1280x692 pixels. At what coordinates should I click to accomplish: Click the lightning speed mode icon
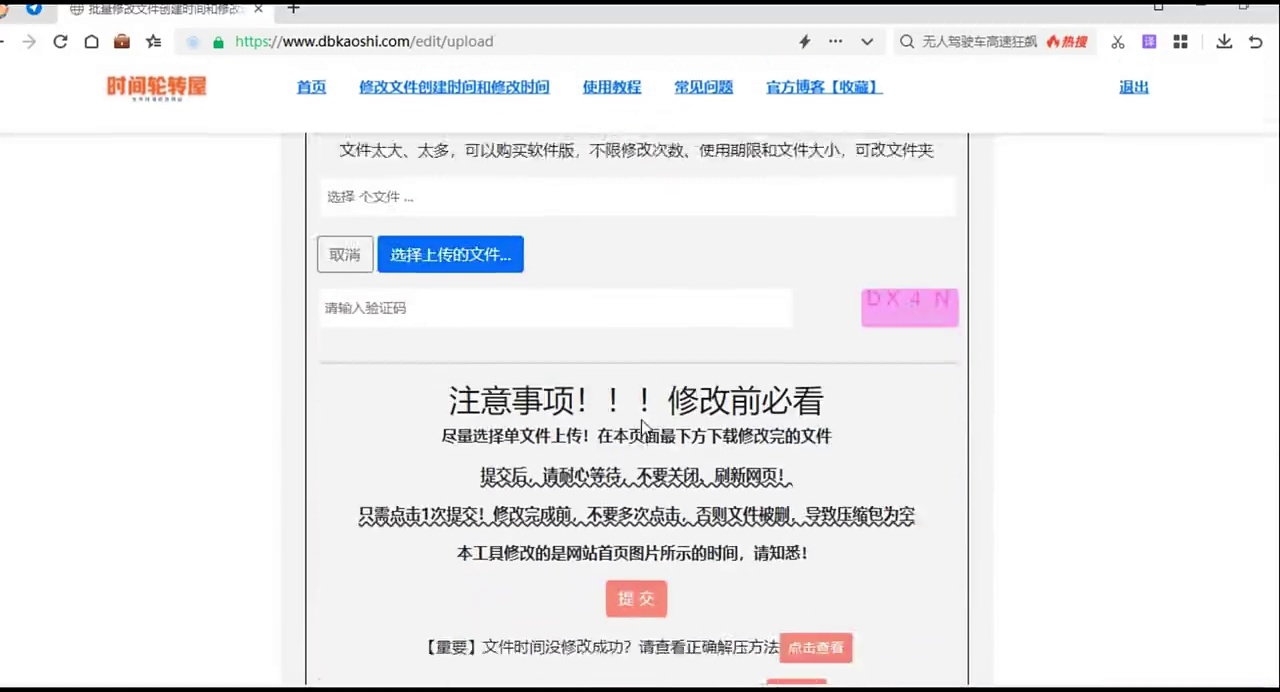point(804,42)
